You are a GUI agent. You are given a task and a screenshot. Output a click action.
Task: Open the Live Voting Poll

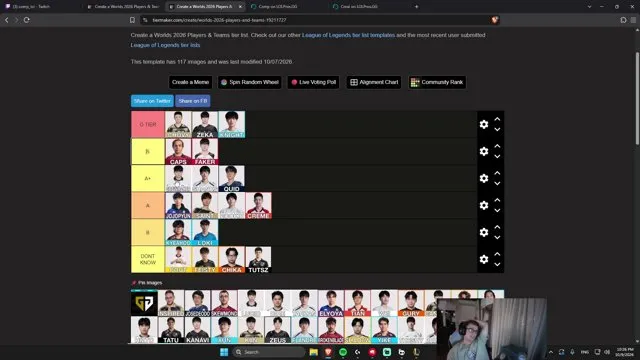point(313,82)
